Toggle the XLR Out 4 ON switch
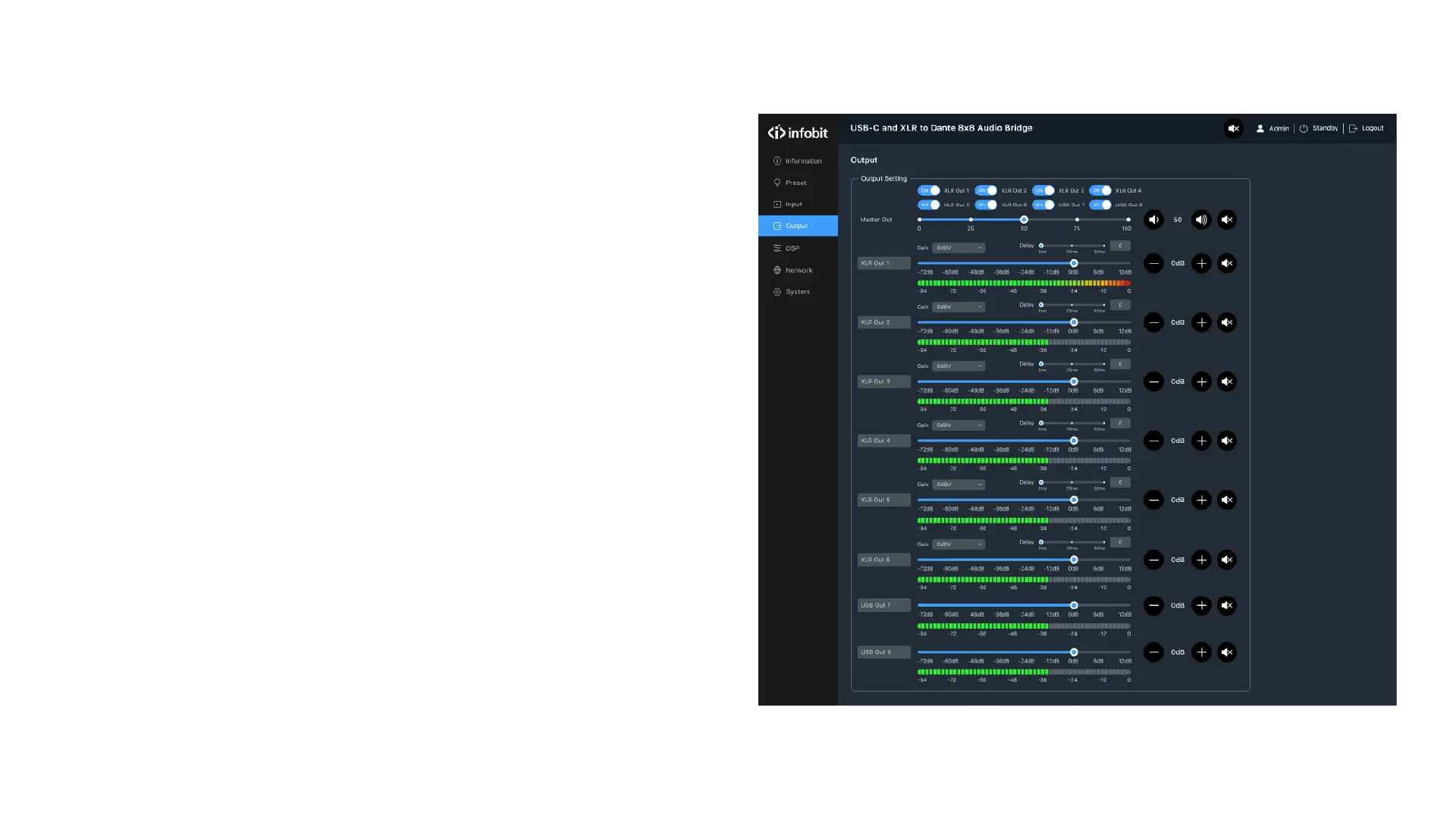 pyautogui.click(x=1100, y=190)
